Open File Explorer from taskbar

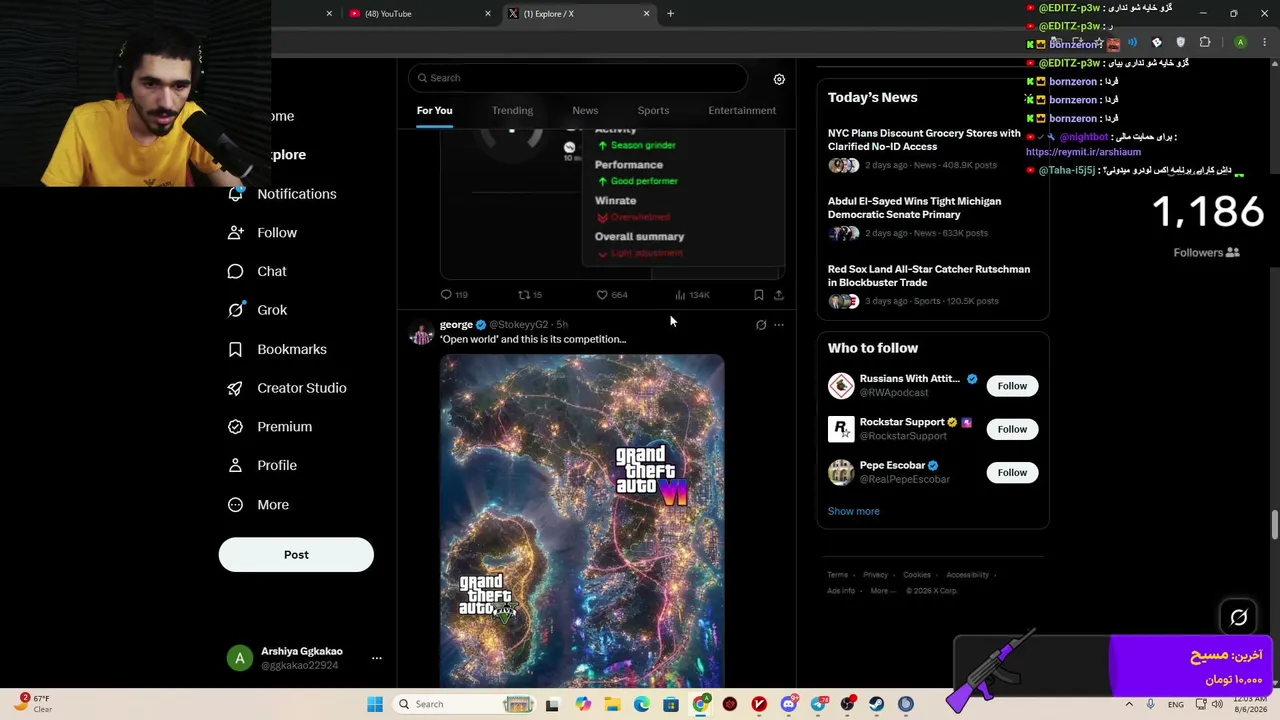pyautogui.click(x=612, y=704)
